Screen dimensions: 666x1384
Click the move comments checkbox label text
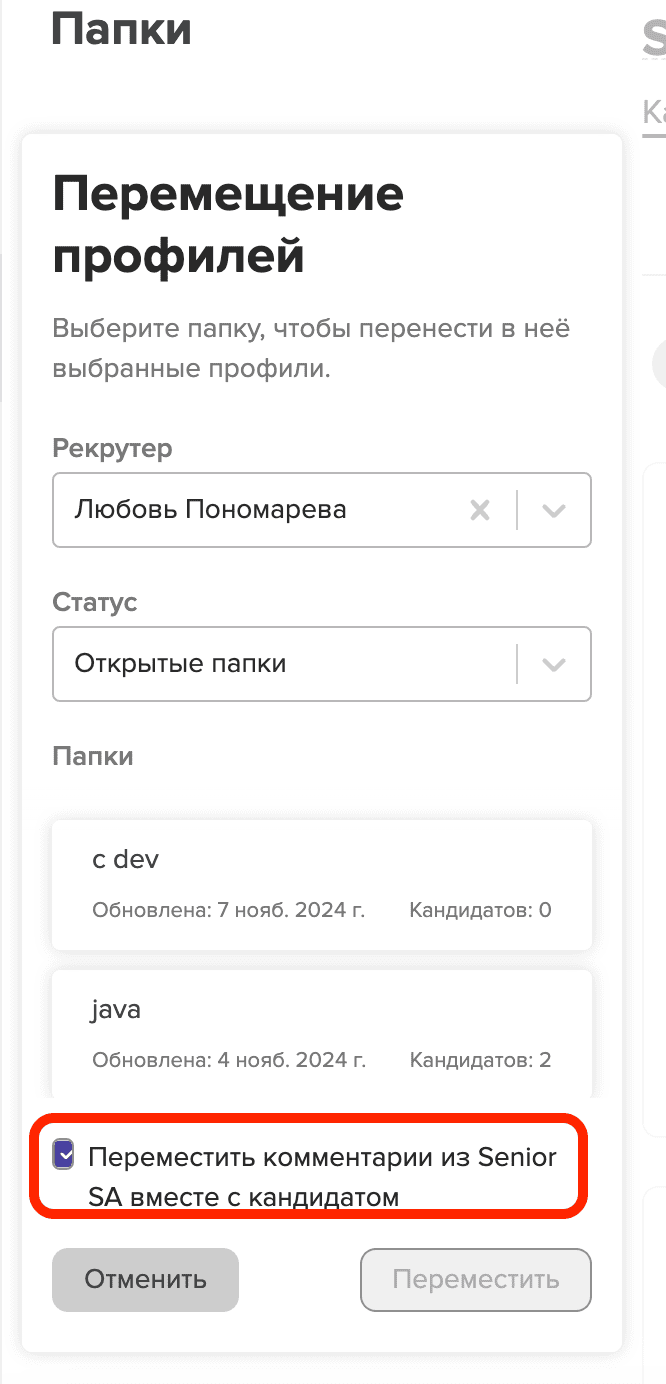tap(322, 1176)
